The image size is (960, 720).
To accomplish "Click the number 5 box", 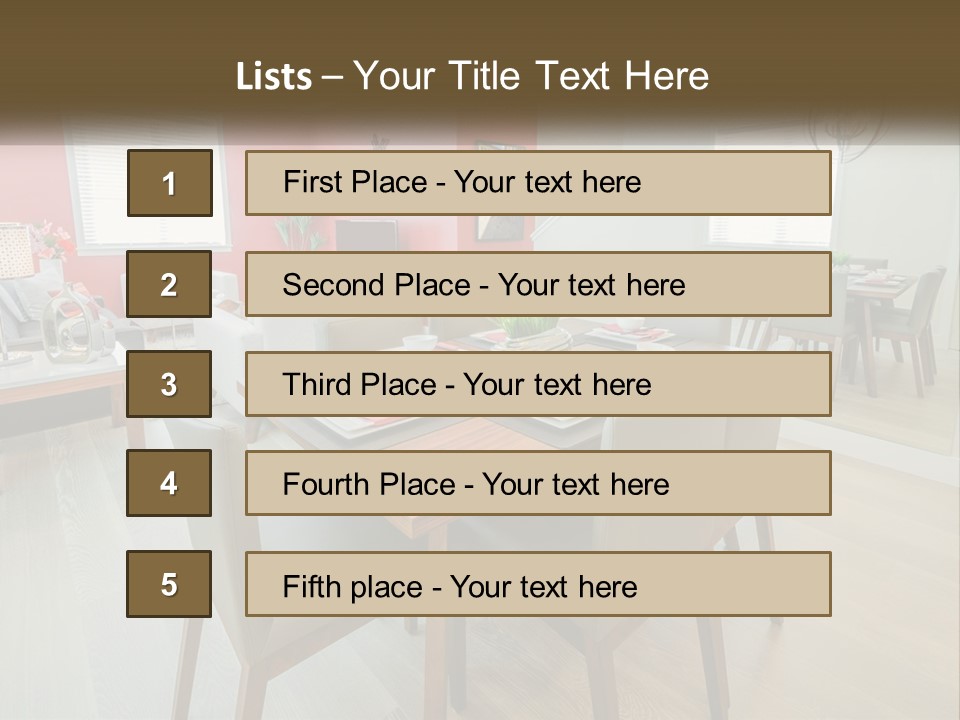I will pos(169,584).
